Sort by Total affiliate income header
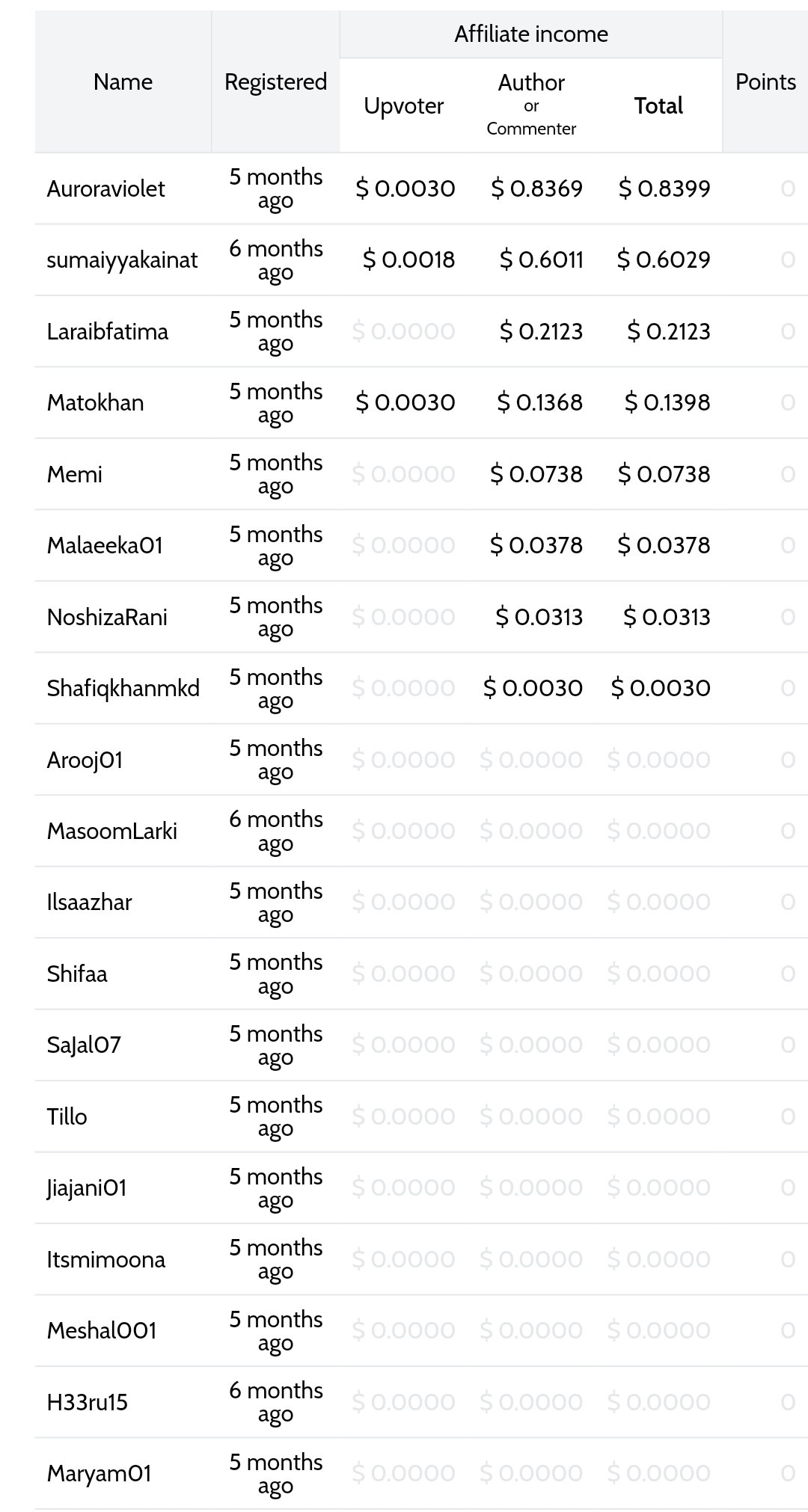Image resolution: width=808 pixels, height=1512 pixels. click(x=658, y=105)
